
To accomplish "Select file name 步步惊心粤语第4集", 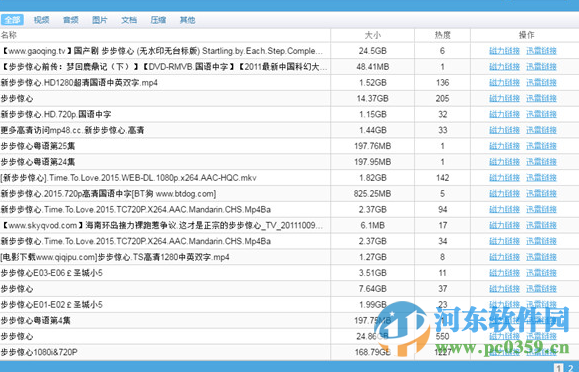I will 36,321.
